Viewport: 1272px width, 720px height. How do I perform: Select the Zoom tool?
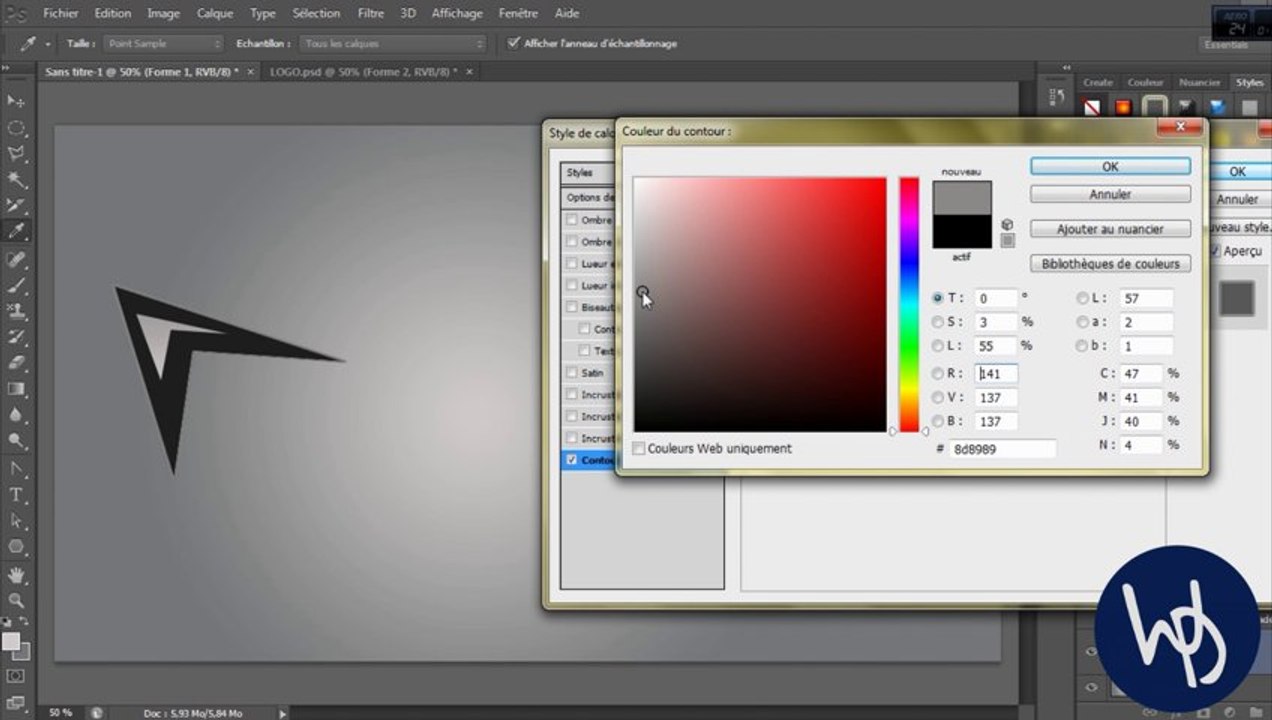click(x=17, y=601)
